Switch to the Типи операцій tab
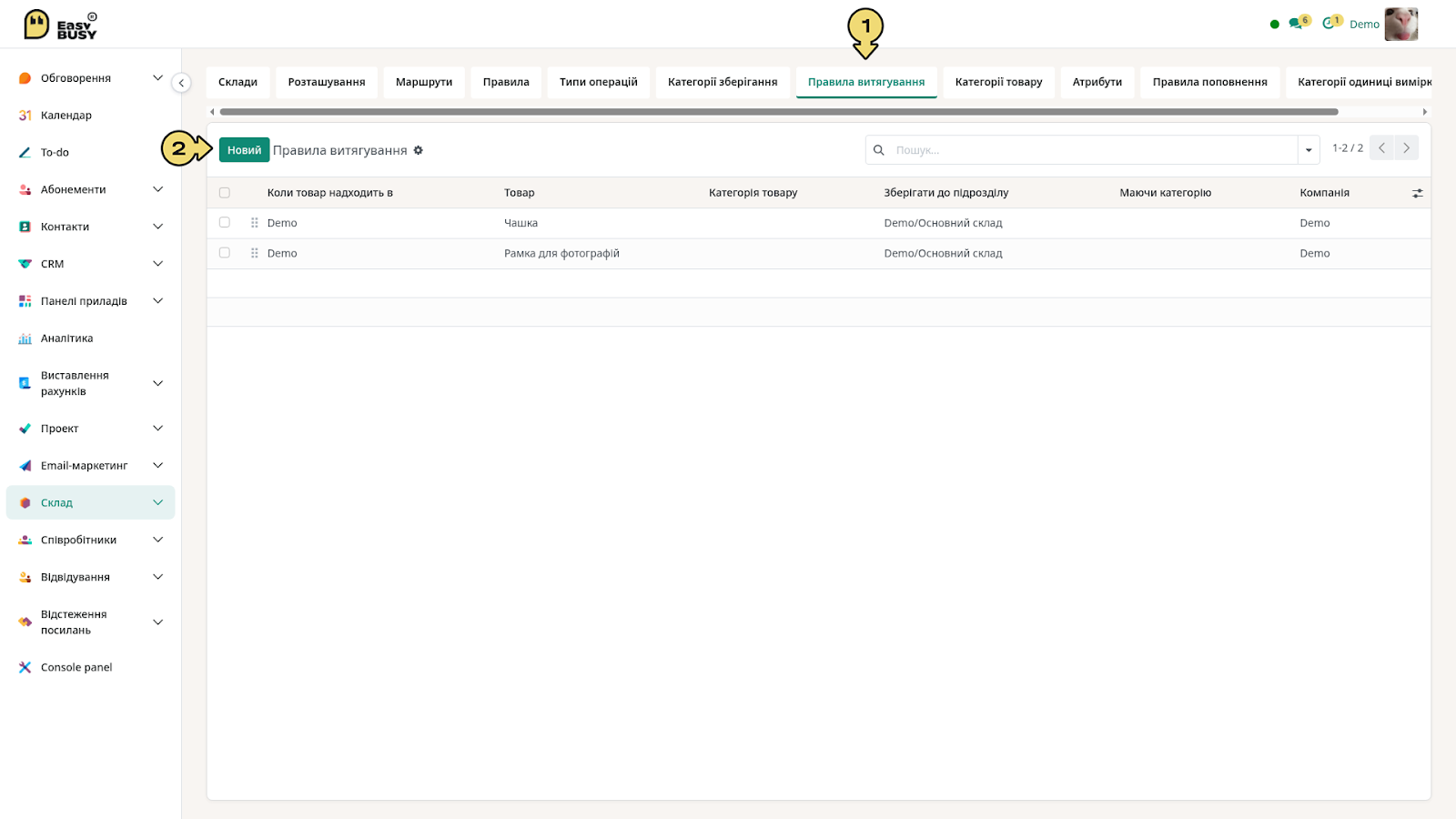 click(599, 82)
